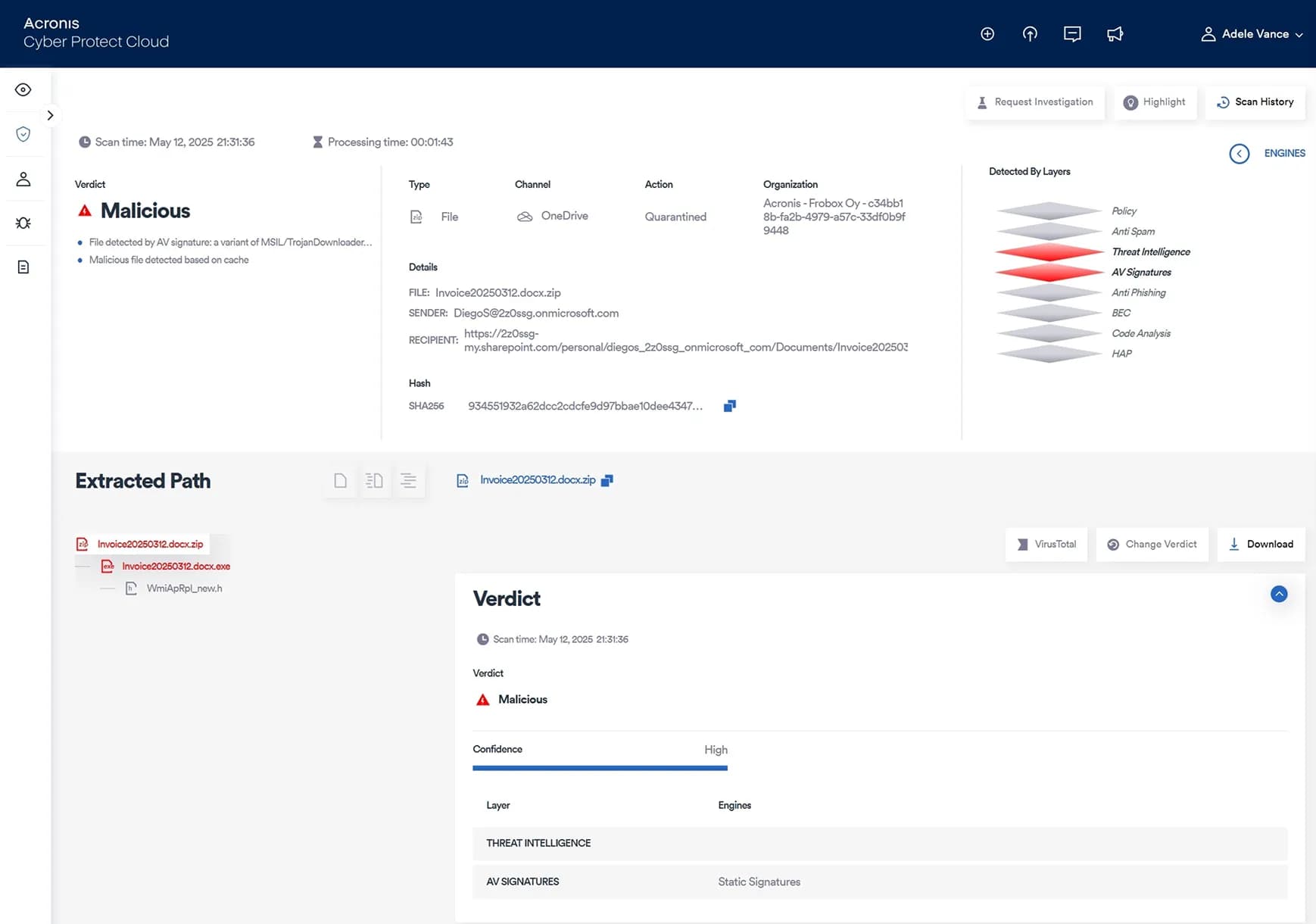
Task: Open the user account sidebar icon
Action: coord(23,179)
